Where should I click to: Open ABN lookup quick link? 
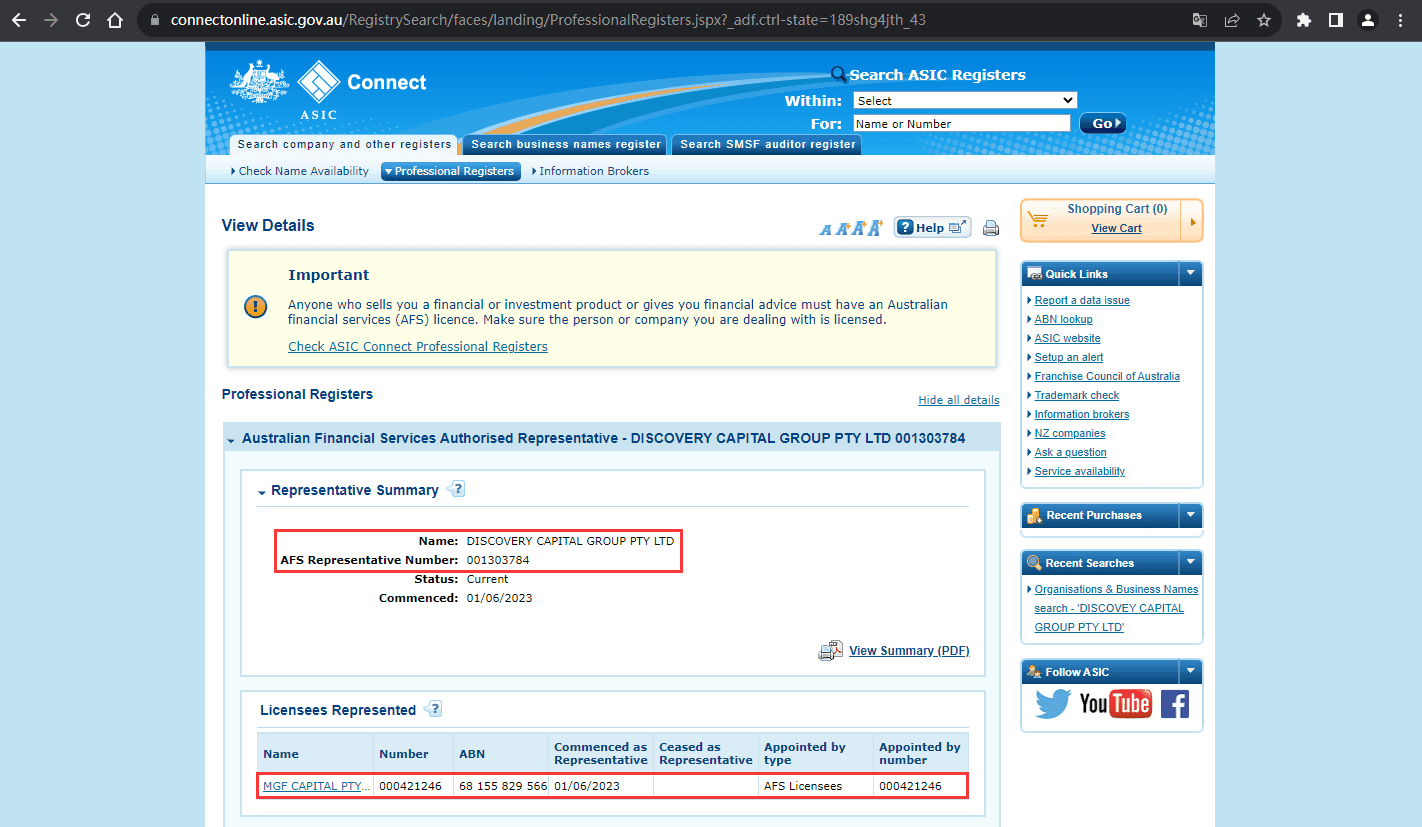[1063, 319]
